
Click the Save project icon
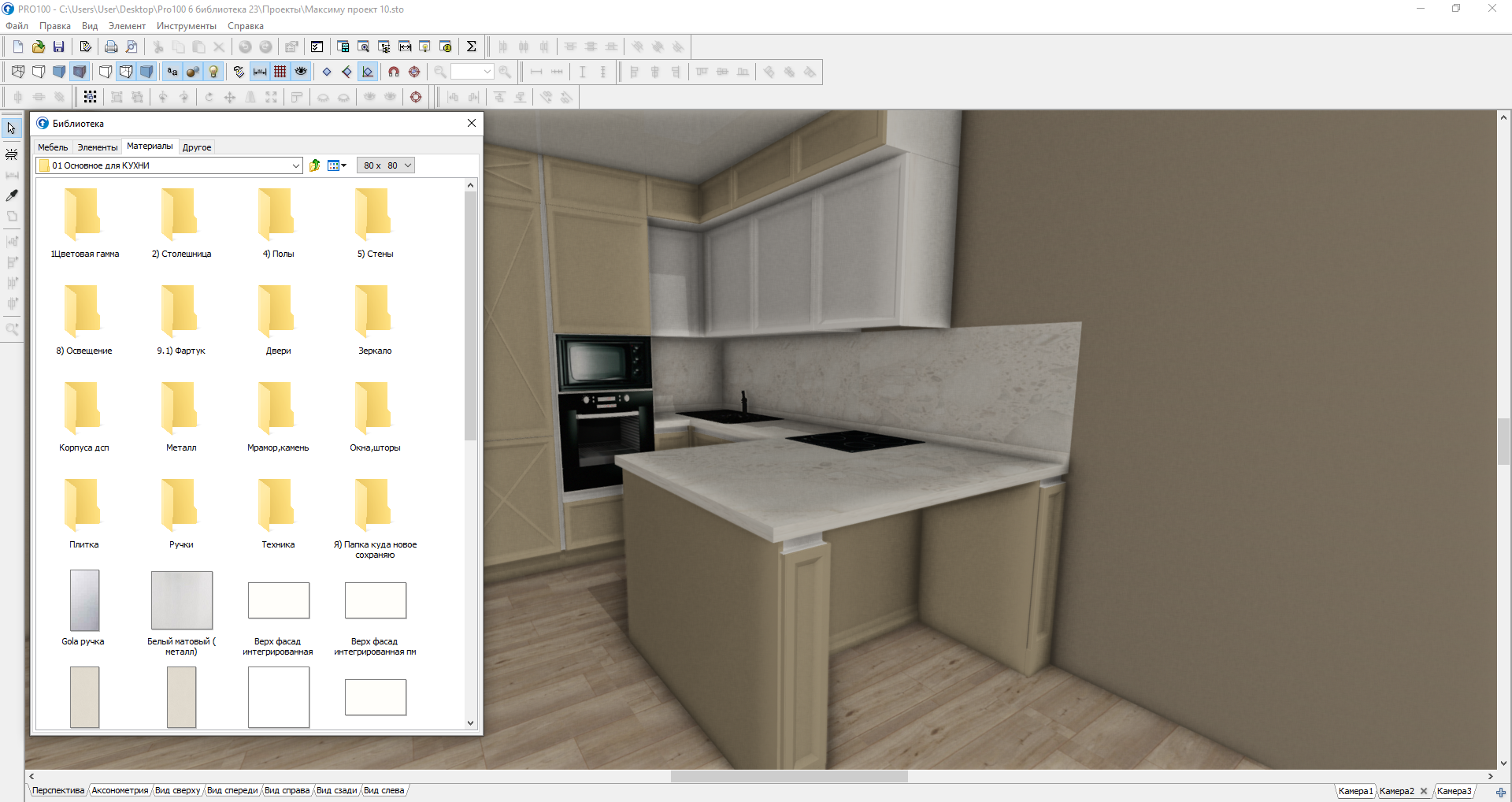click(x=58, y=46)
